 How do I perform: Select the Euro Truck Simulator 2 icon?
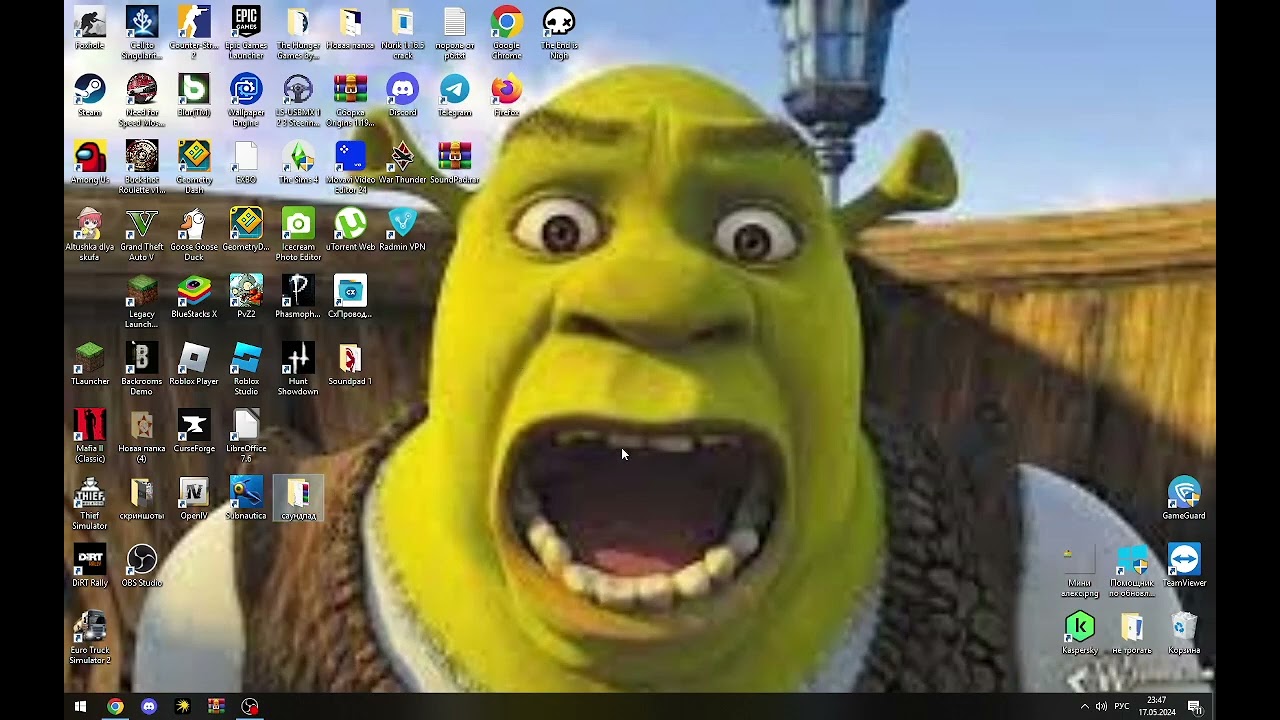90,638
